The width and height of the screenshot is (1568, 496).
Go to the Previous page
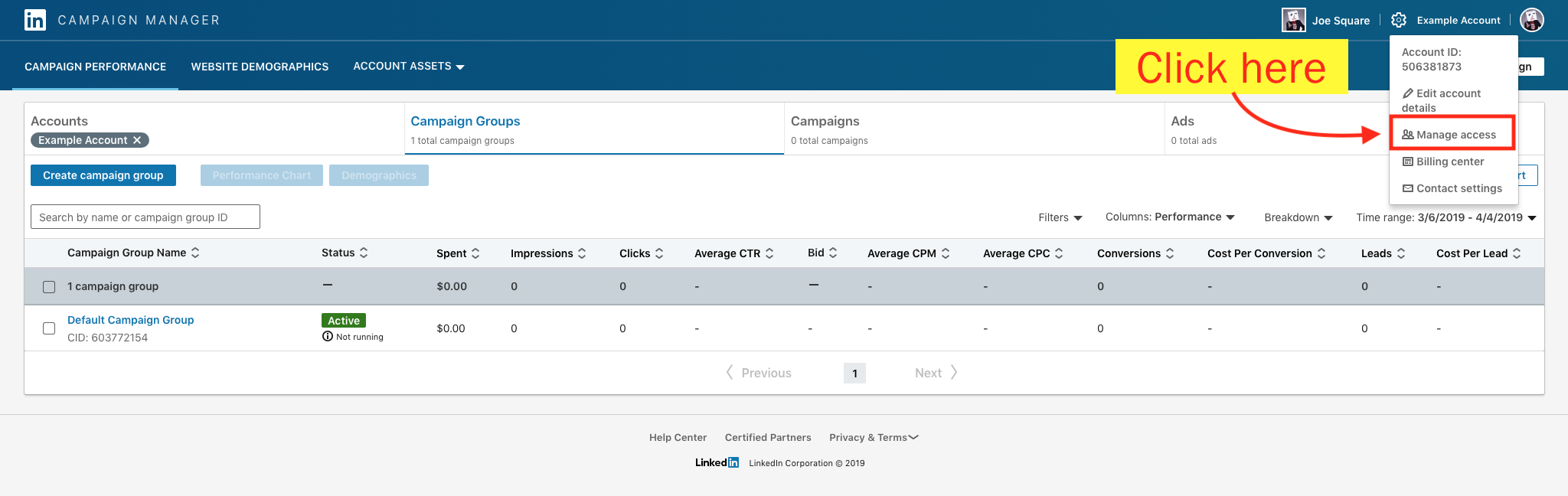759,373
